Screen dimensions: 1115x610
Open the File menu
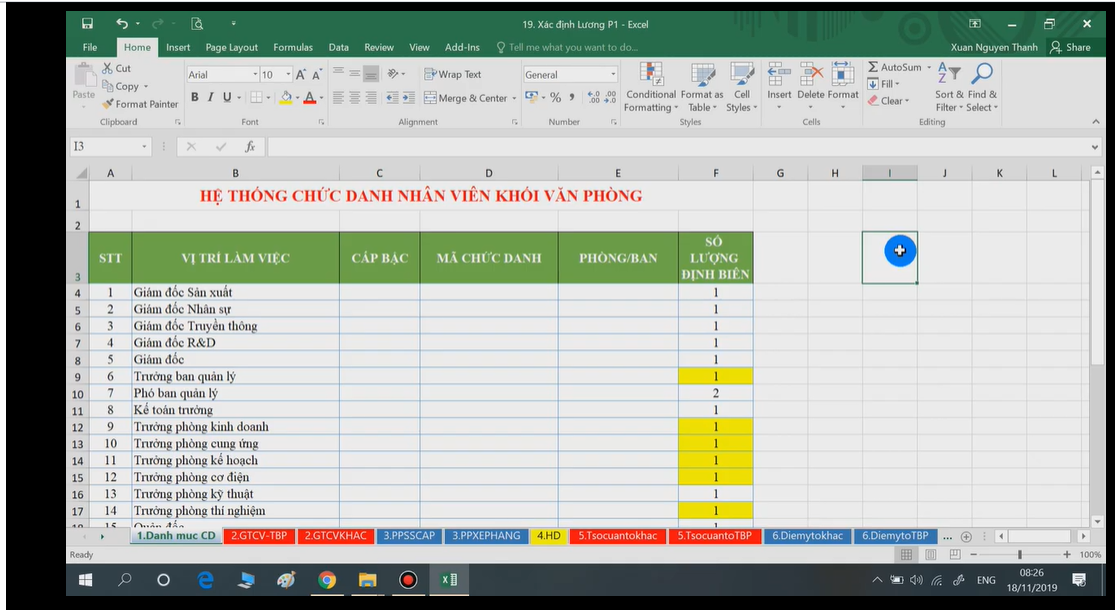90,47
